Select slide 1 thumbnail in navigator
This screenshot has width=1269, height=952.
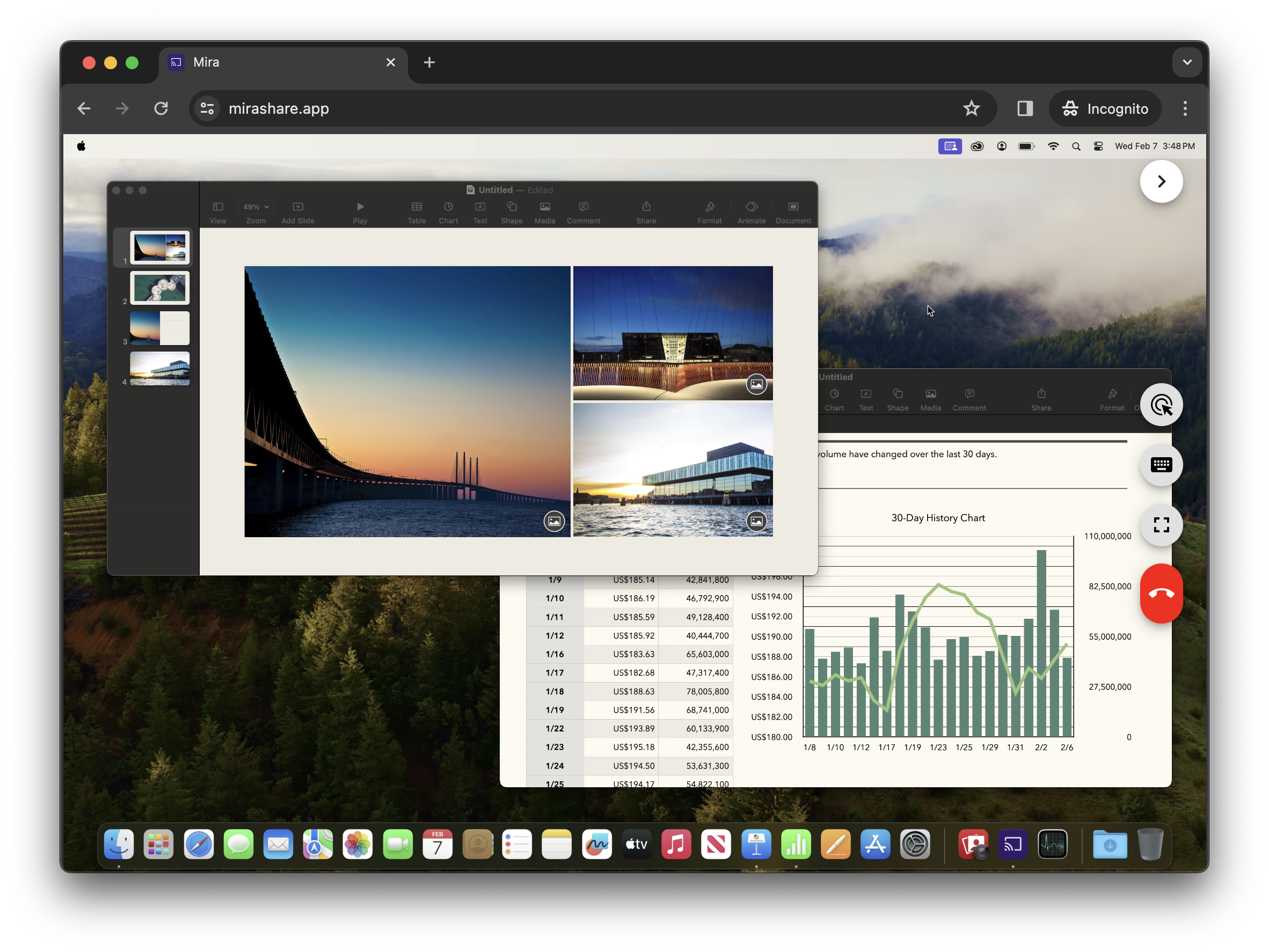pyautogui.click(x=159, y=248)
